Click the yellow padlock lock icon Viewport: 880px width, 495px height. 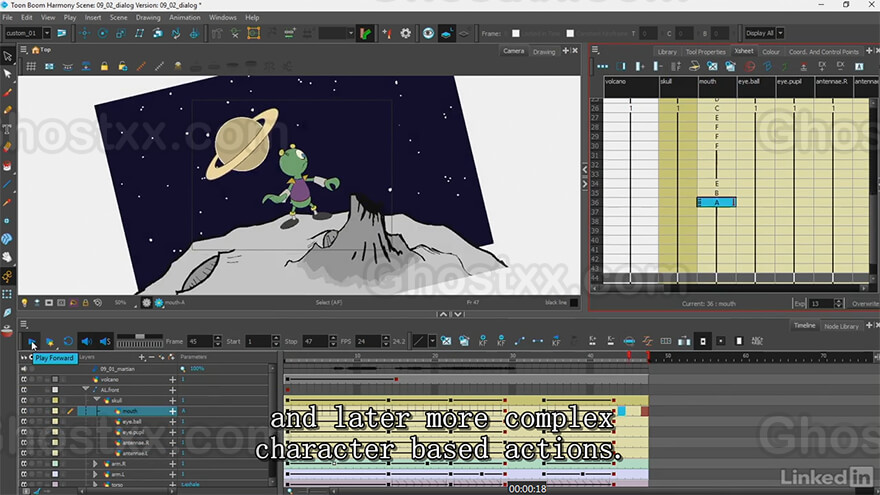pyautogui.click(x=104, y=66)
